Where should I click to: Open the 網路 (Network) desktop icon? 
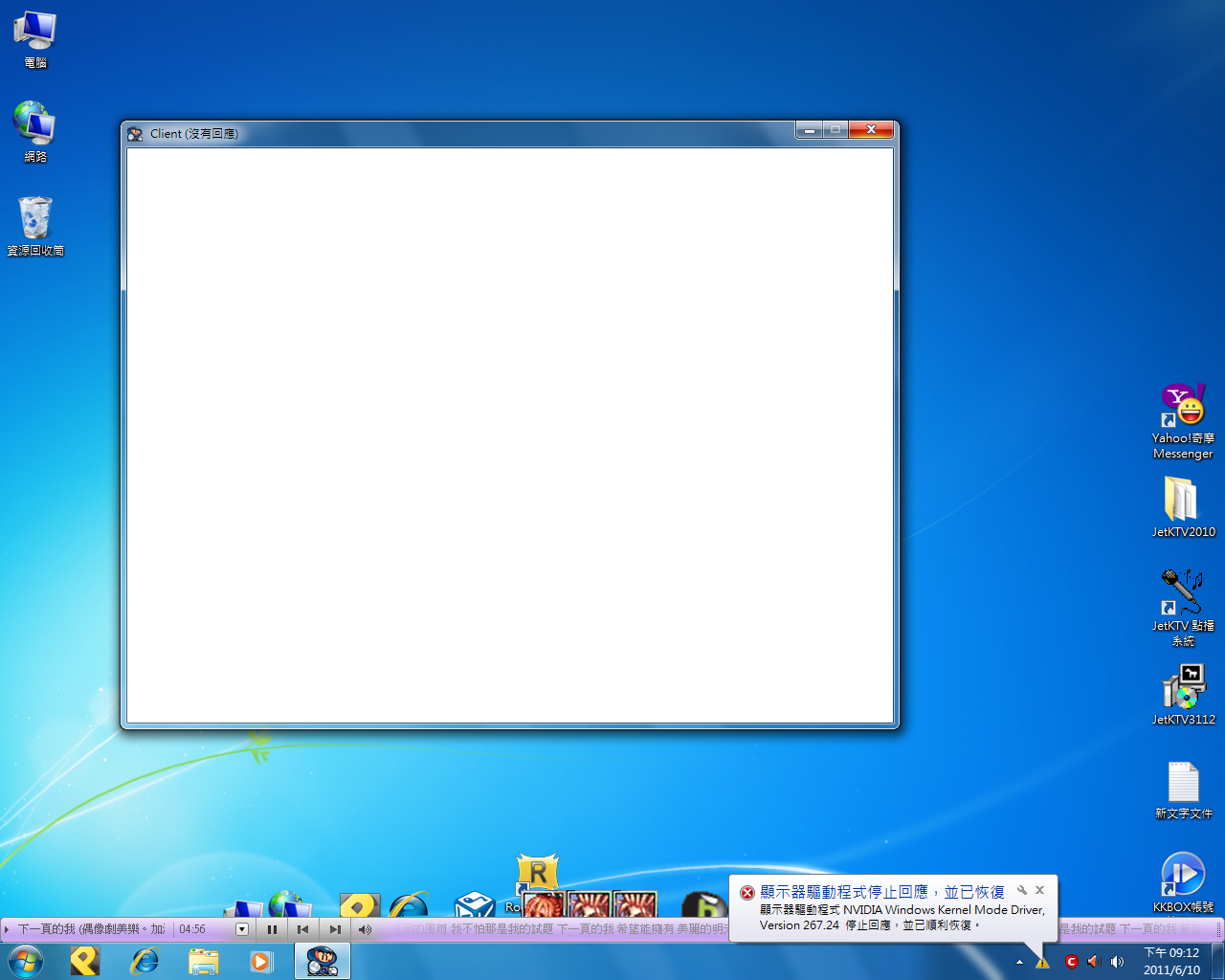click(35, 132)
